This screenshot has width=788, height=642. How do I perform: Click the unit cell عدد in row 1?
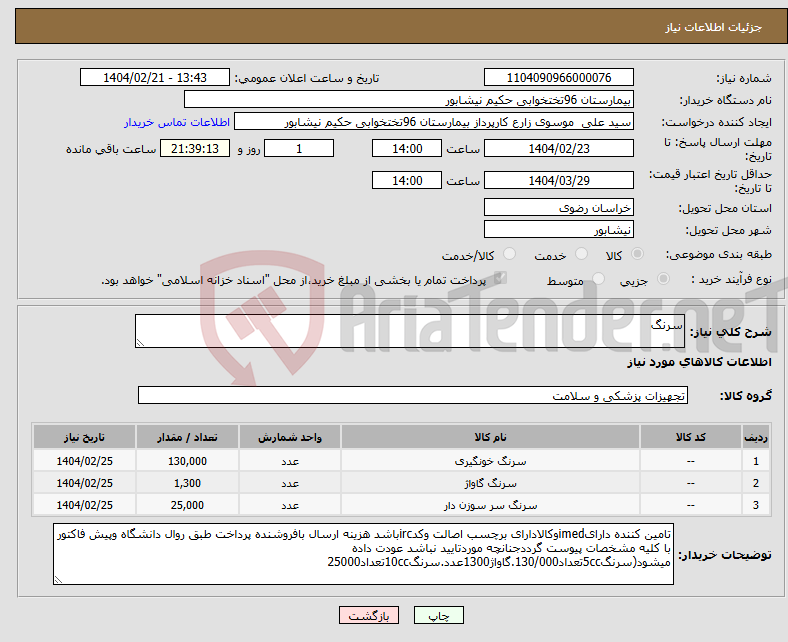coord(290,461)
